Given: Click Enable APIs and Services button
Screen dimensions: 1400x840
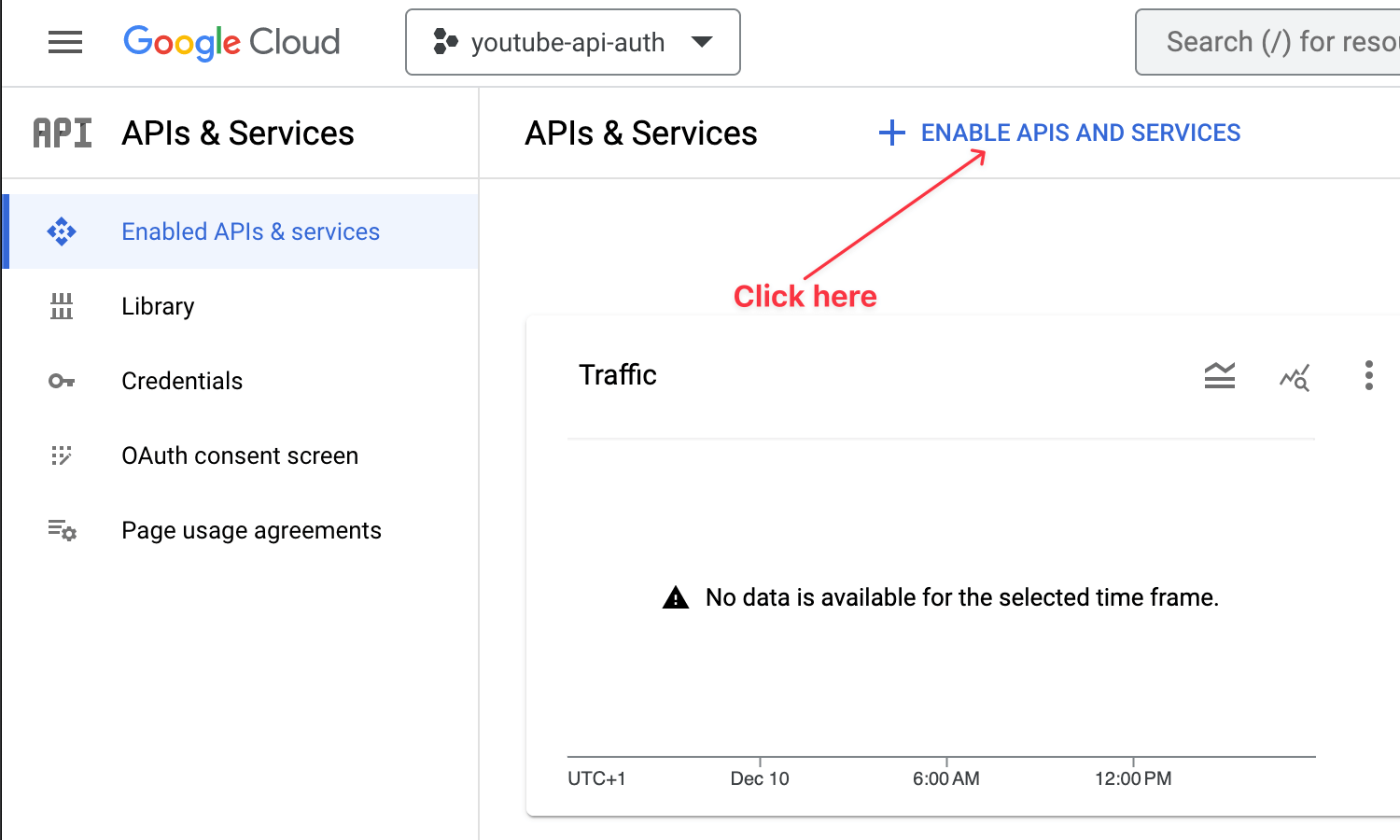Looking at the screenshot, I should click(1060, 133).
